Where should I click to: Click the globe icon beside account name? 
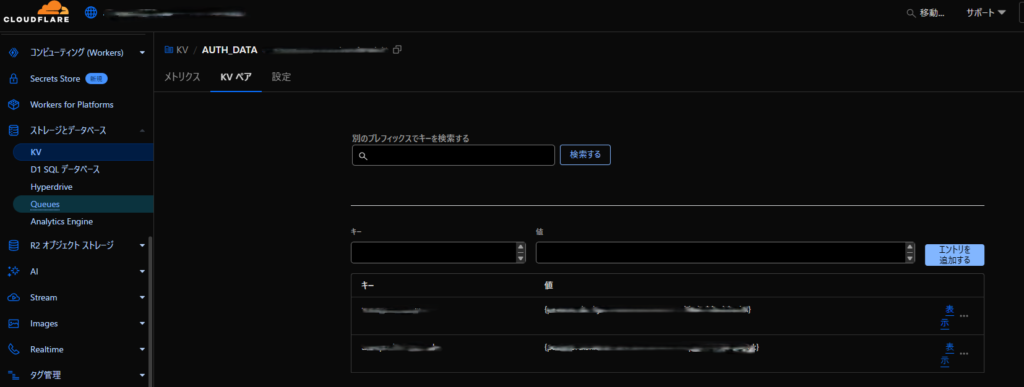91,12
